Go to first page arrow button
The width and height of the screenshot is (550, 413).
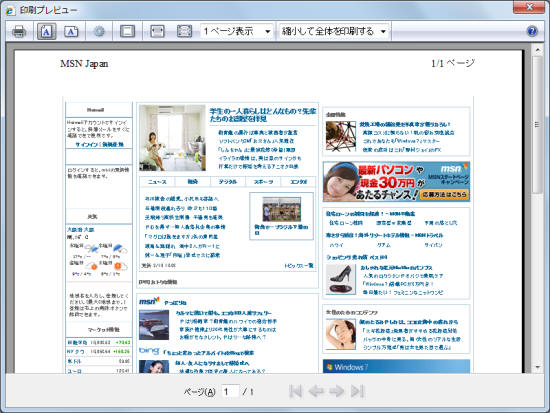295,391
